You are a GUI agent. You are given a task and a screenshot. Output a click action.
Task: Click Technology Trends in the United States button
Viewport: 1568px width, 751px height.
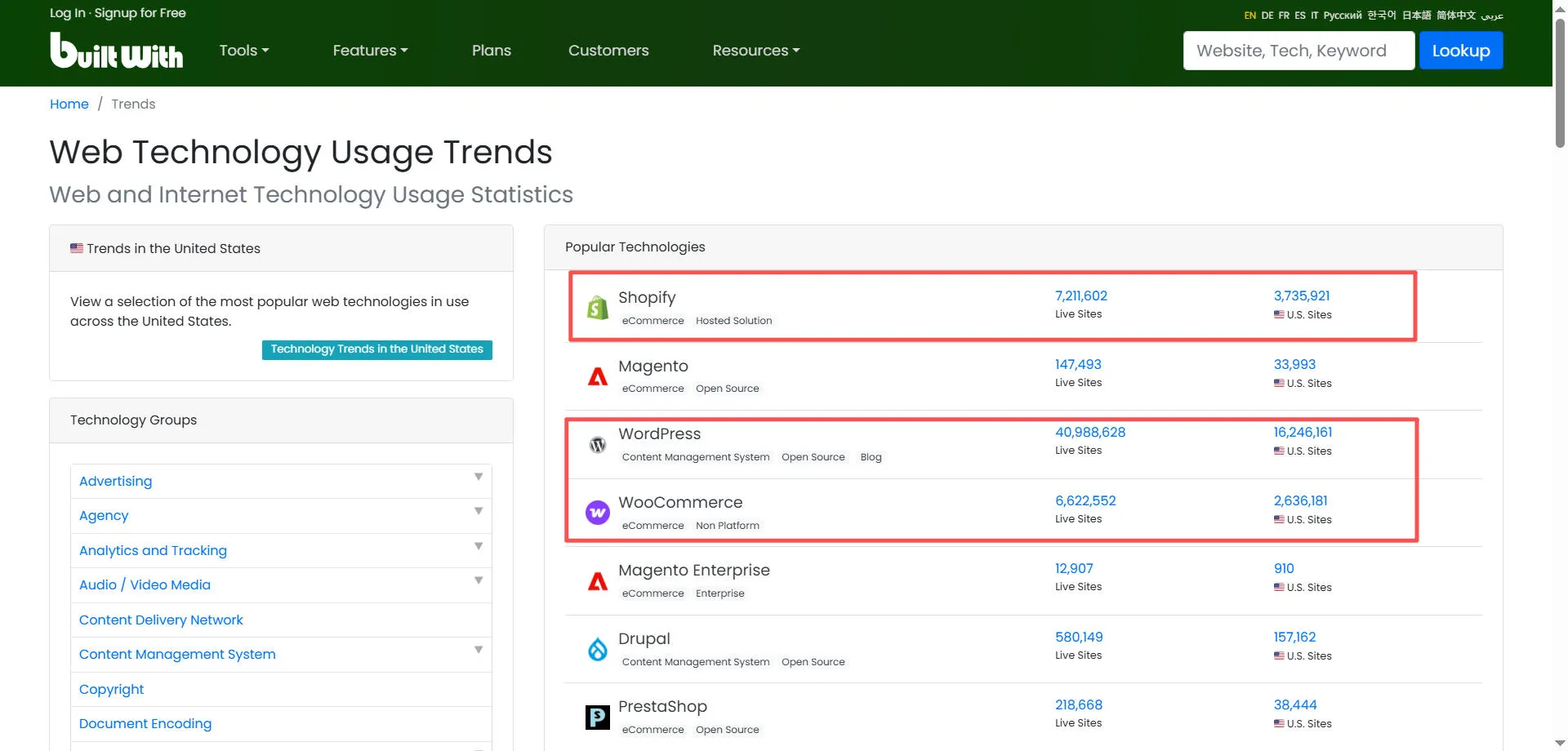(376, 349)
